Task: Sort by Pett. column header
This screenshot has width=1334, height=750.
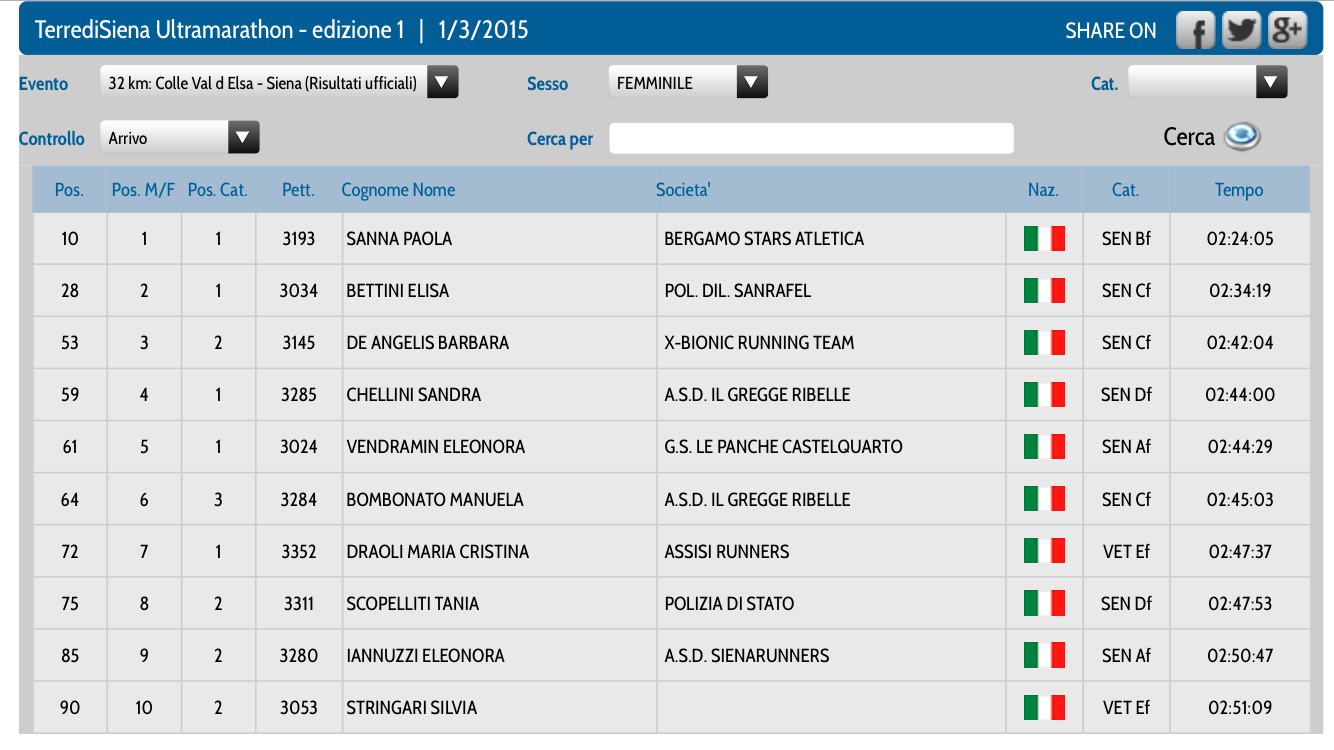Action: point(298,190)
